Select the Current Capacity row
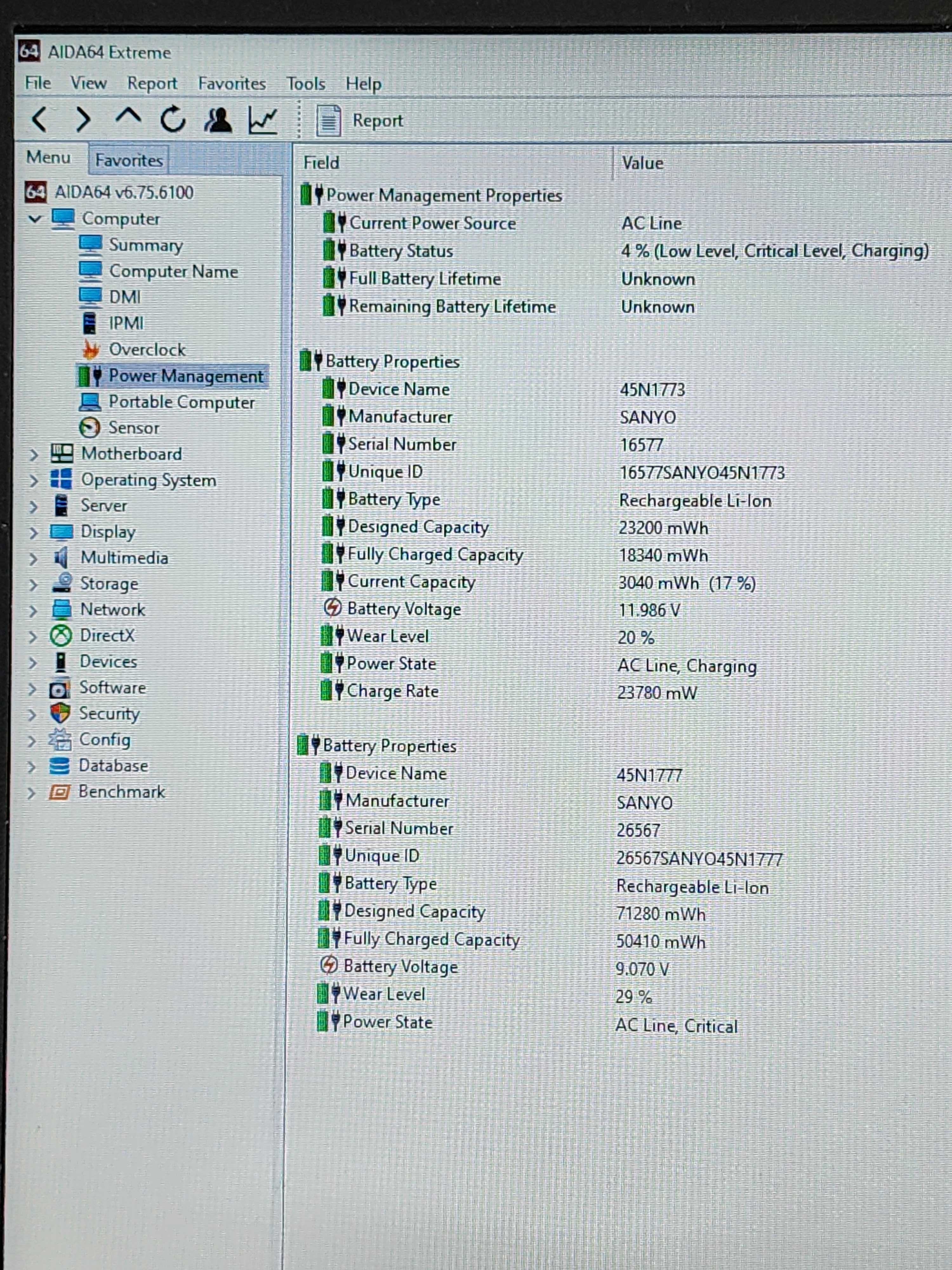The height and width of the screenshot is (1270, 952). pyautogui.click(x=625, y=582)
